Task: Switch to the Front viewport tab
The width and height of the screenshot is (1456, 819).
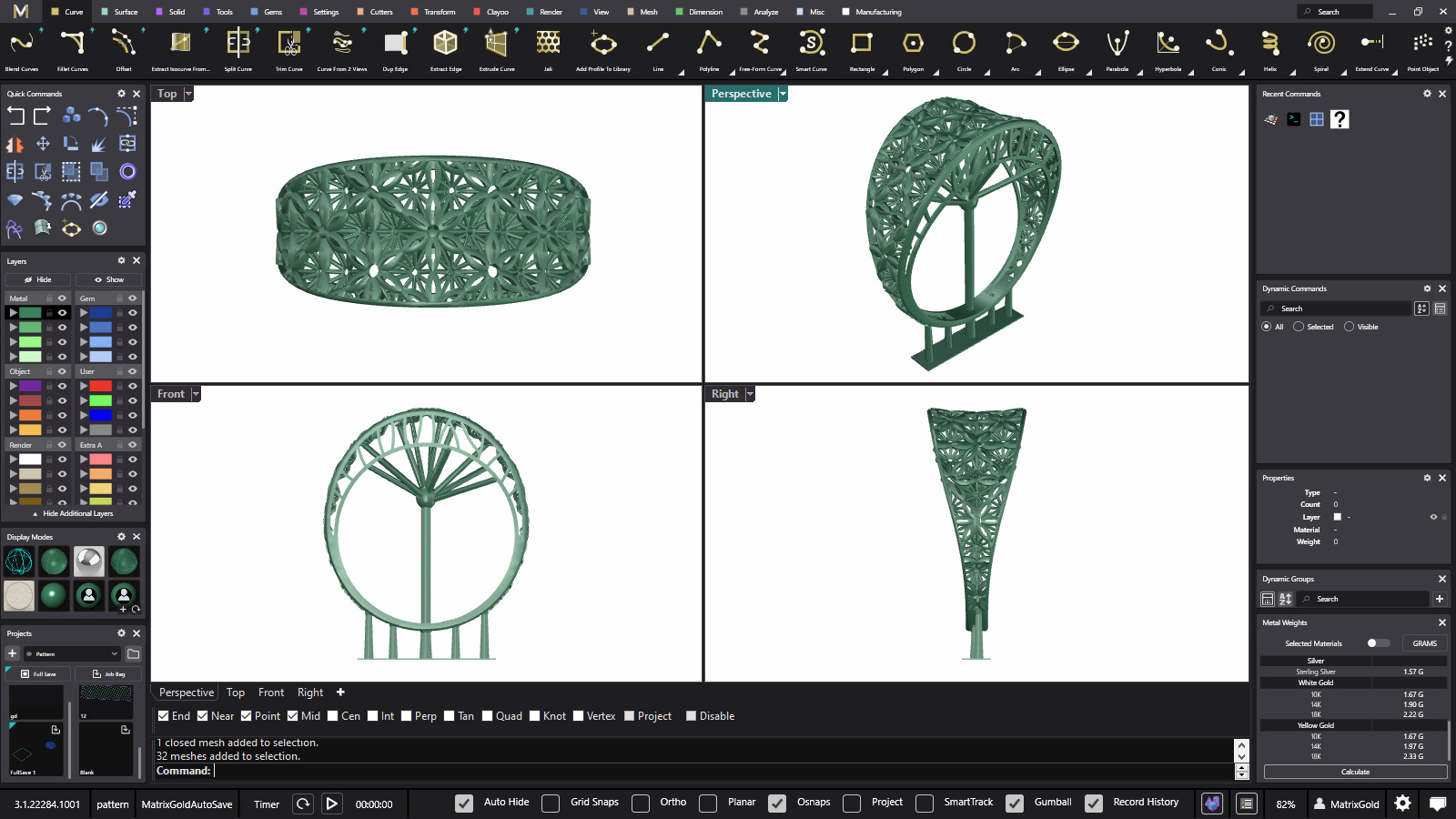Action: point(271,693)
